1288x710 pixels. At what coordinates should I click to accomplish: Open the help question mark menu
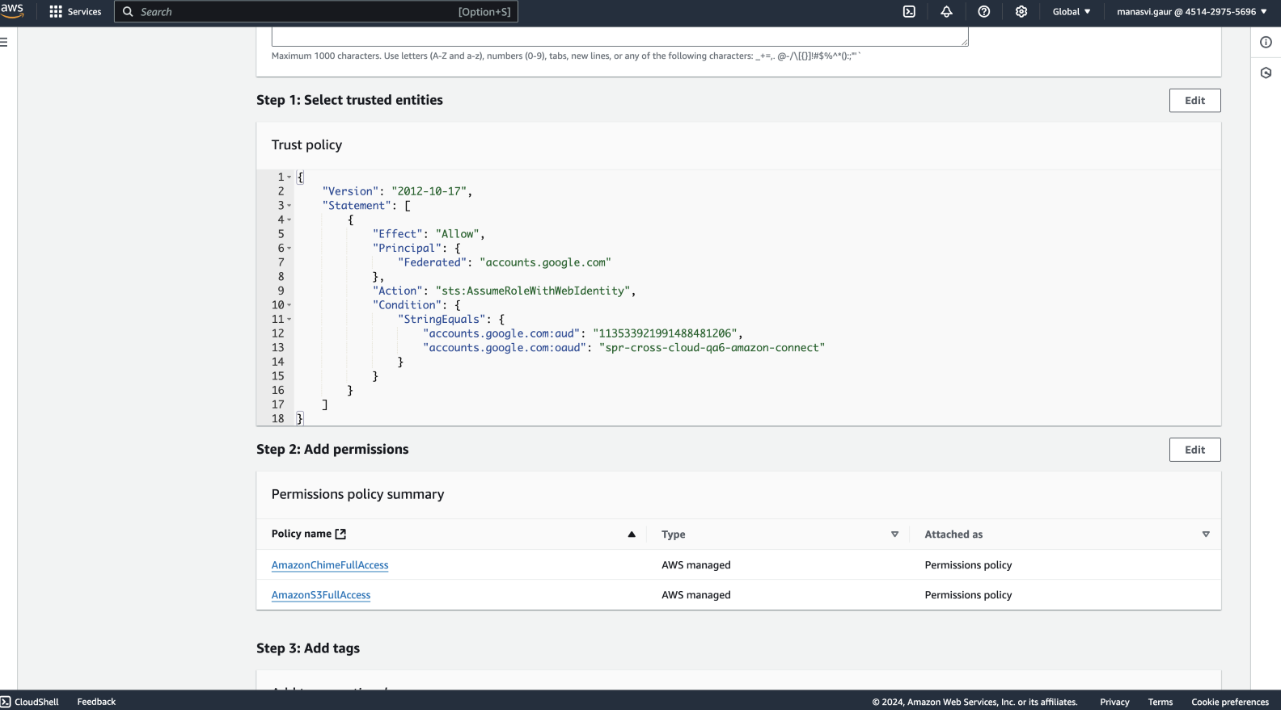tap(984, 12)
